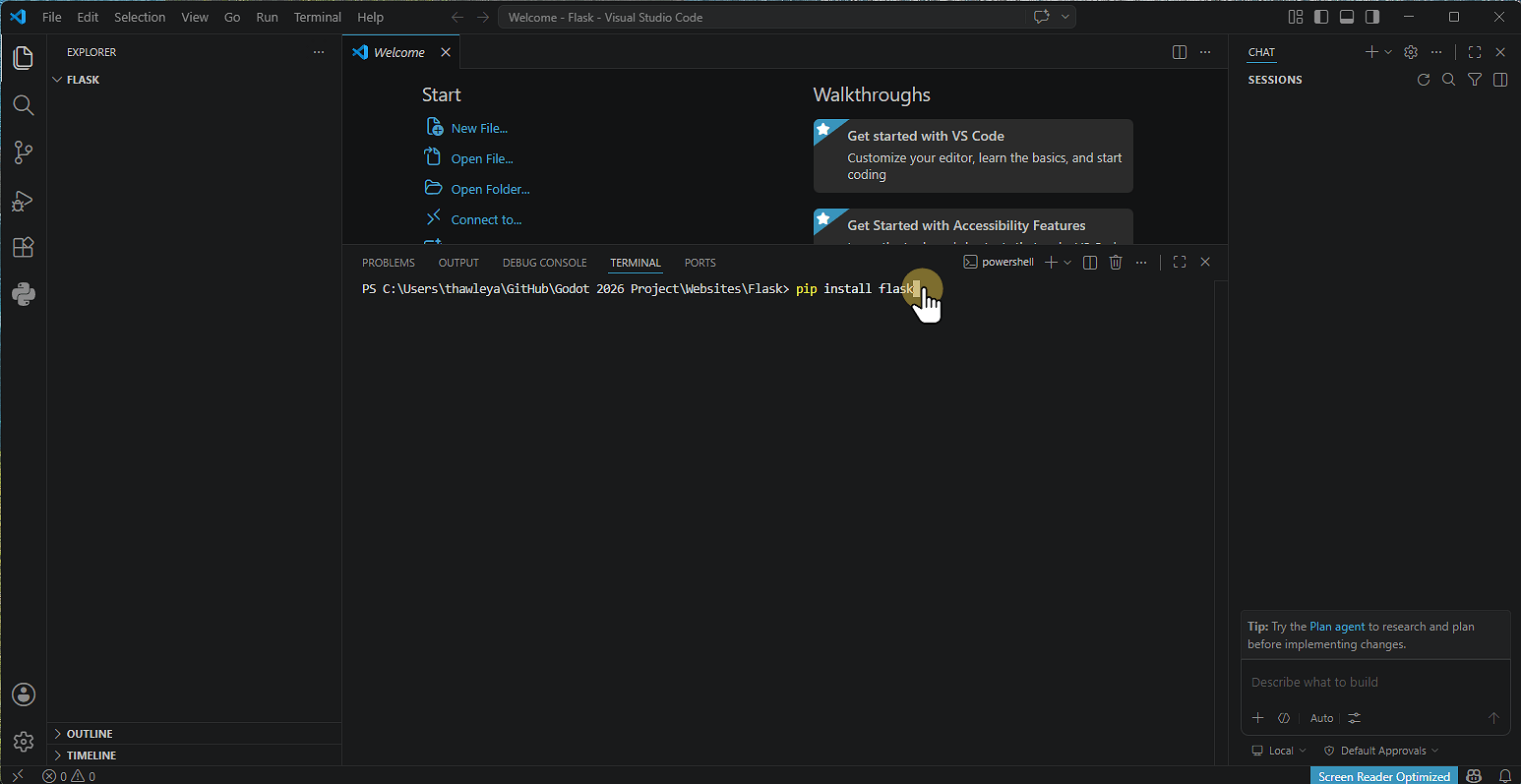Open the Local session target dropdown
Viewport: 1521px width, 784px height.
pyautogui.click(x=1279, y=751)
